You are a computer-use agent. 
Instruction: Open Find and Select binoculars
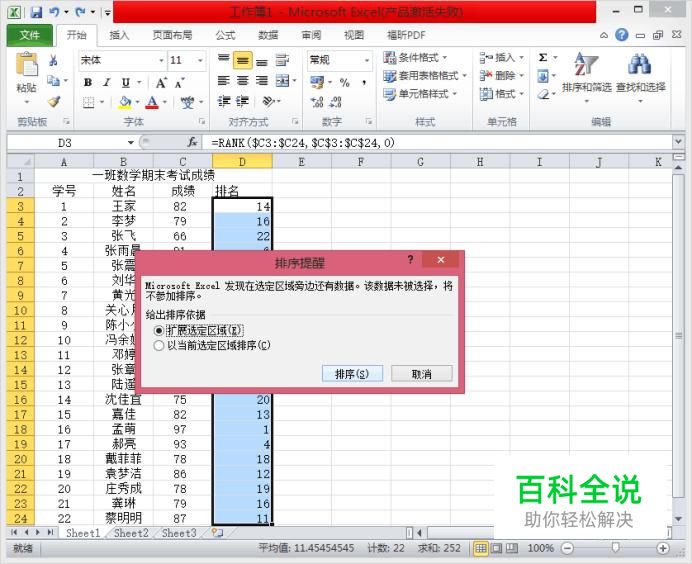(640, 78)
